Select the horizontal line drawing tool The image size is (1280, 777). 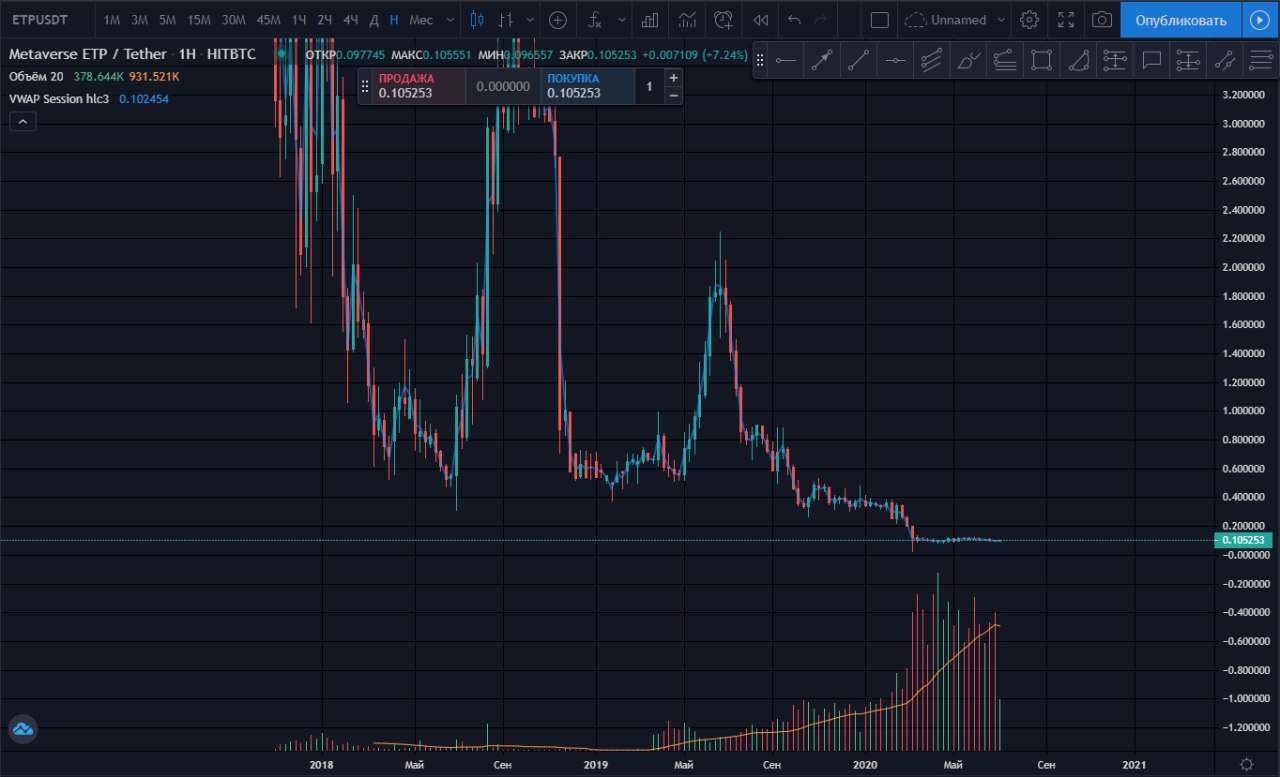896,61
